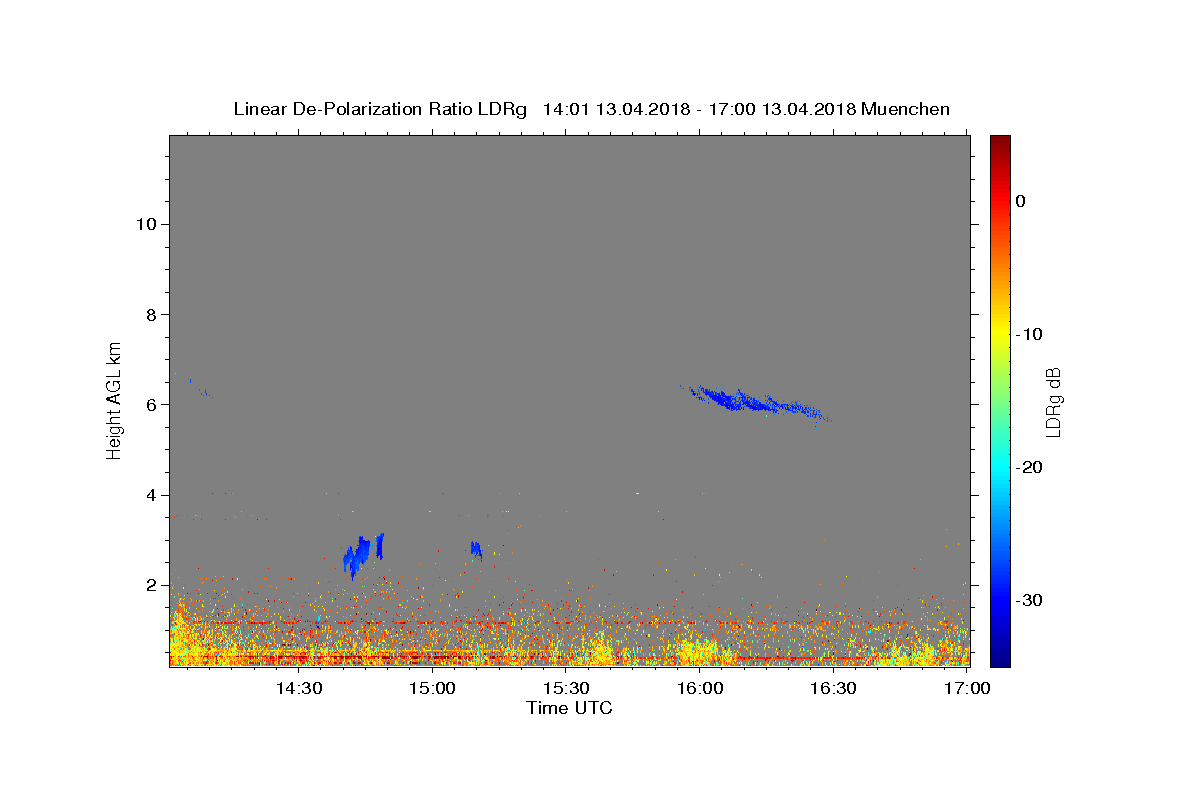The width and height of the screenshot is (1200, 800).
Task: Click the 14:30 time tick label
Action: [x=298, y=688]
